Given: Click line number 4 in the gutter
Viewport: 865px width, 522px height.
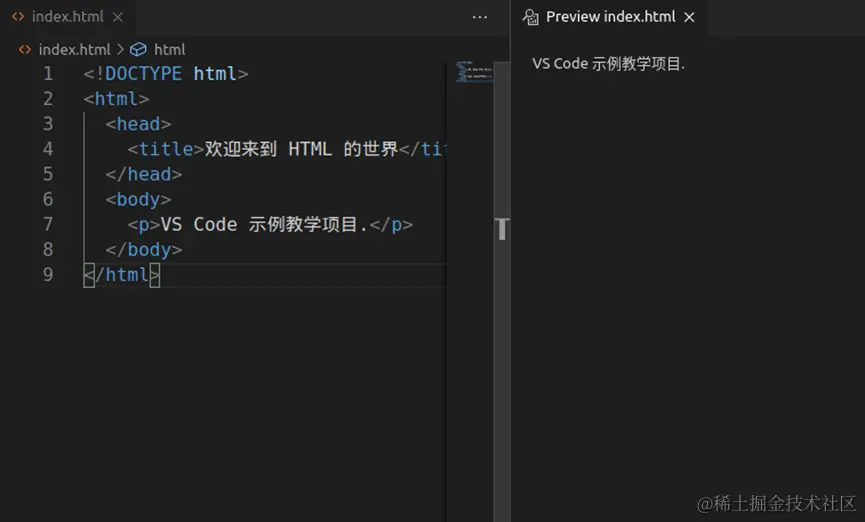Looking at the screenshot, I should [x=49, y=149].
